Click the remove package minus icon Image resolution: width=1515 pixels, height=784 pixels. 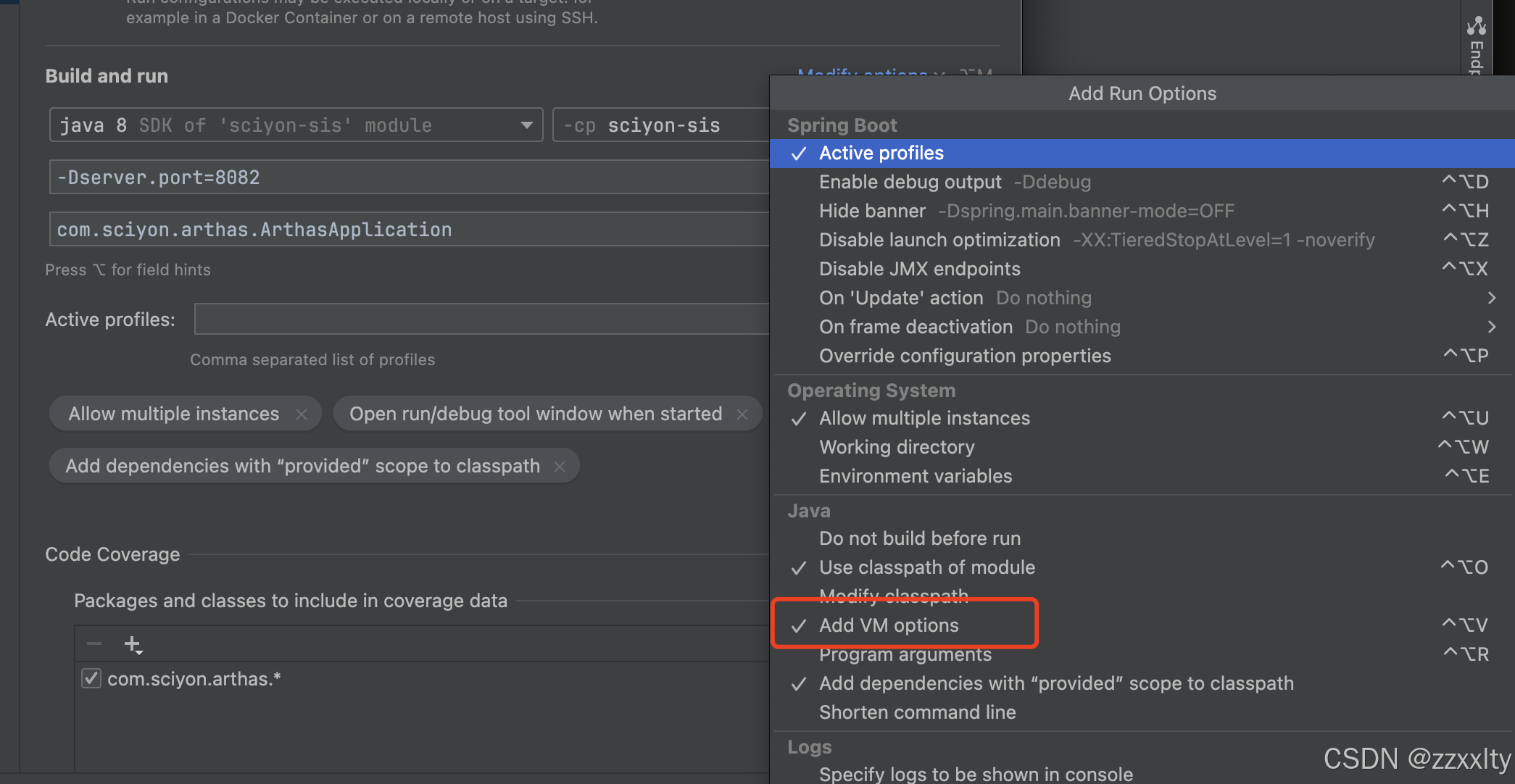pos(94,643)
